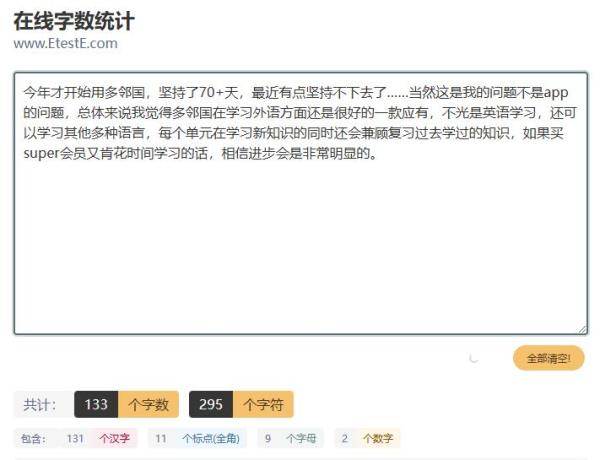
Task: Click the yellow 个数字 tag
Action: (378, 438)
